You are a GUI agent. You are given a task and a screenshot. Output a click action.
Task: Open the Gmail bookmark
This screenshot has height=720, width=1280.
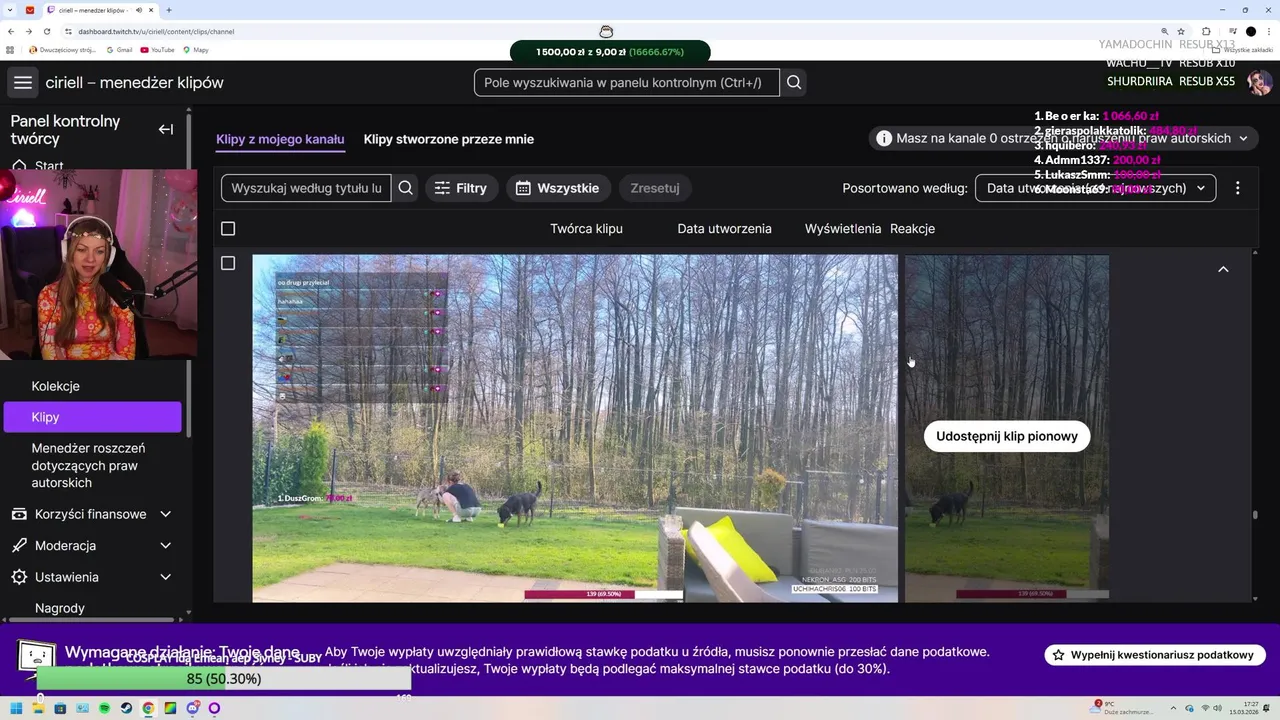click(x=119, y=49)
